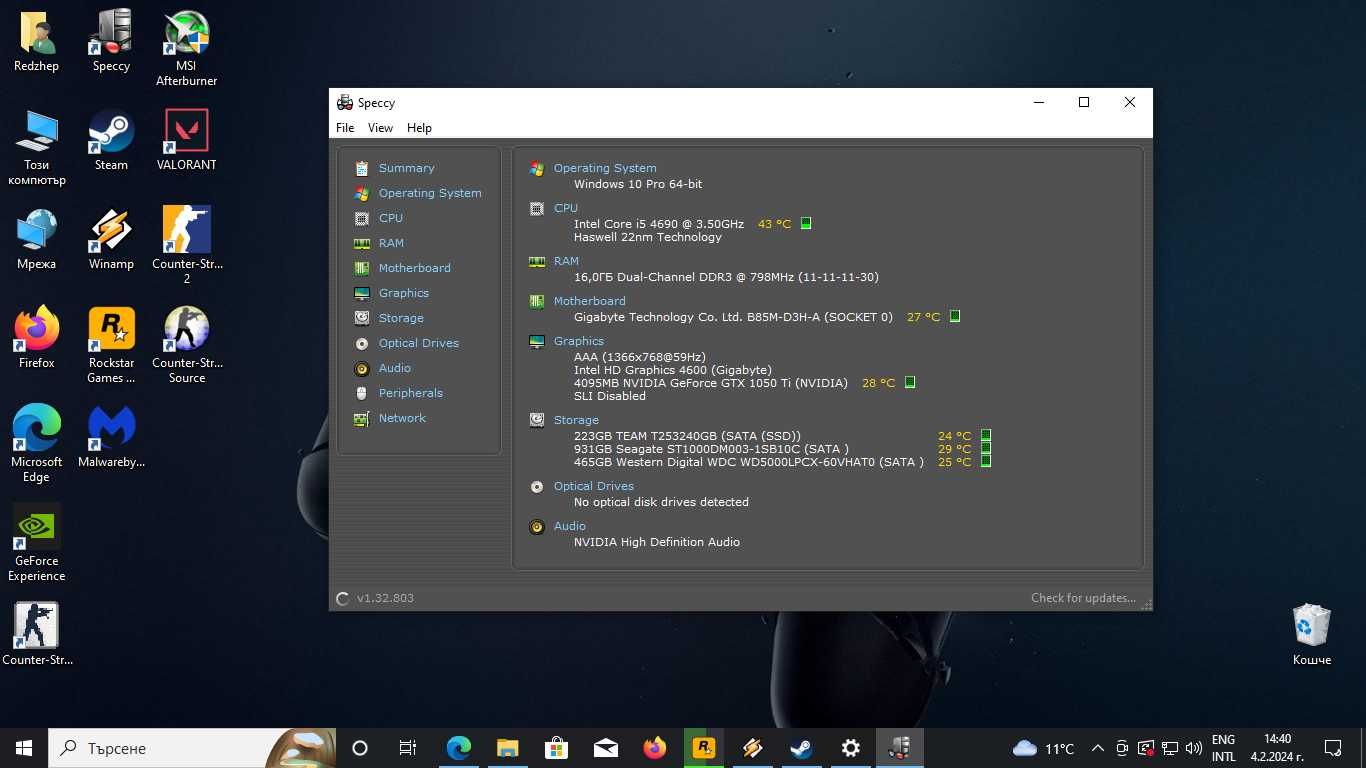Select Graphics in the Speccy sidebar

point(403,293)
